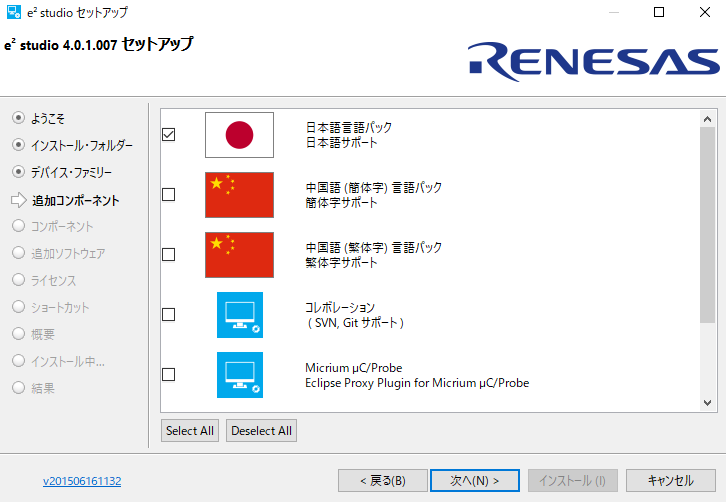Select the デバイス・ファミリー step radio
This screenshot has height=502, width=726.
[18, 172]
